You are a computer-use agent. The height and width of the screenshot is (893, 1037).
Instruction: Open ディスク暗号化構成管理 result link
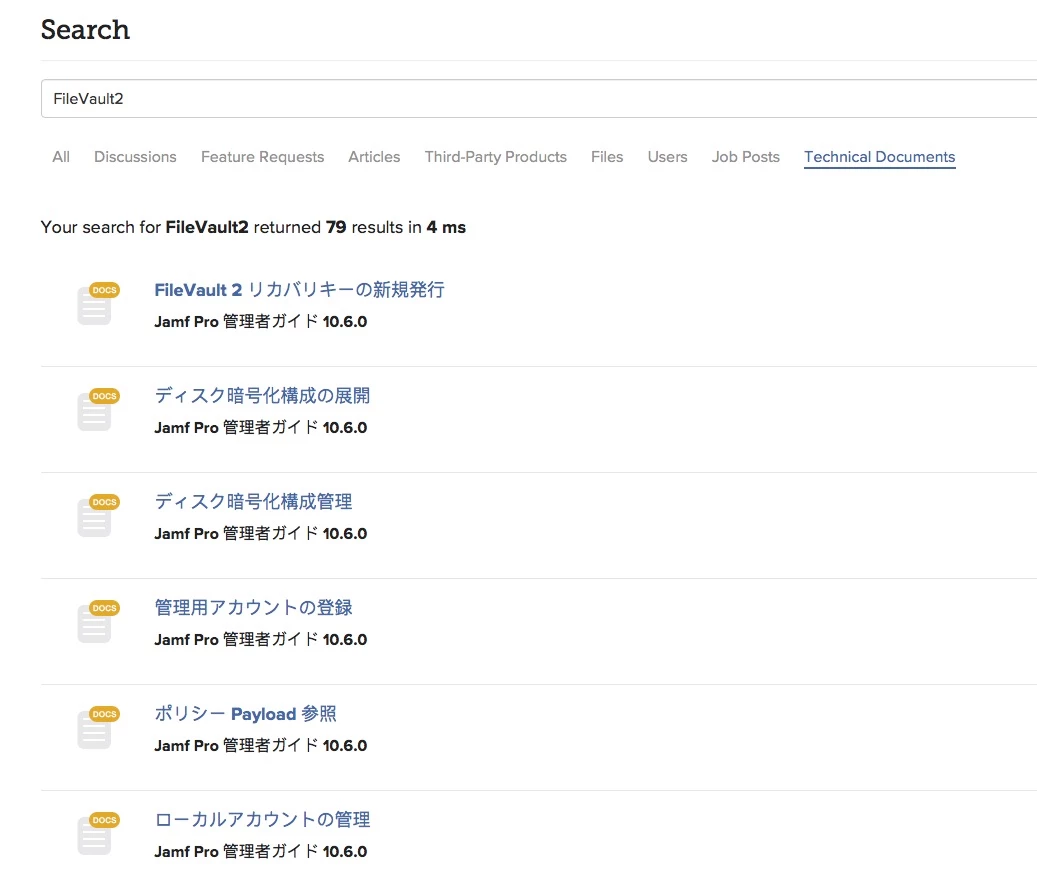click(253, 501)
